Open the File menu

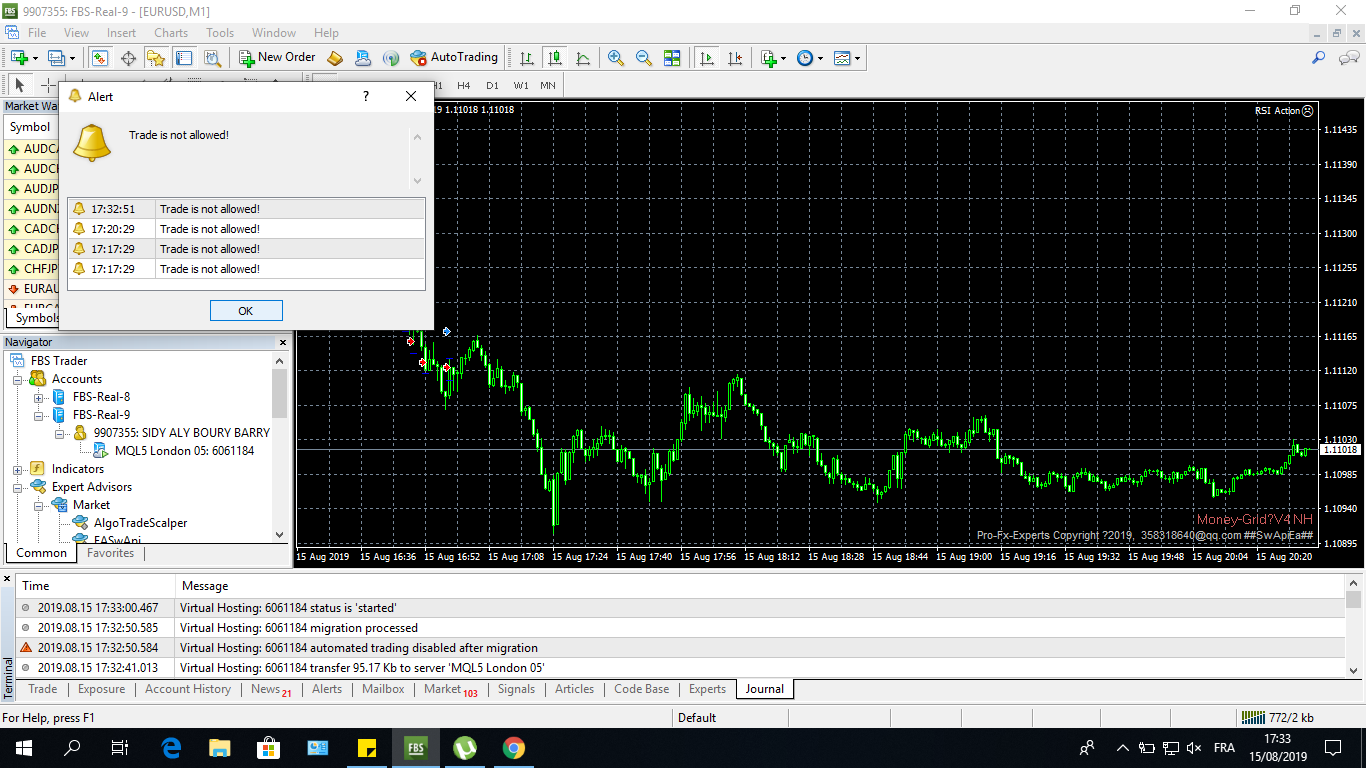coord(37,33)
